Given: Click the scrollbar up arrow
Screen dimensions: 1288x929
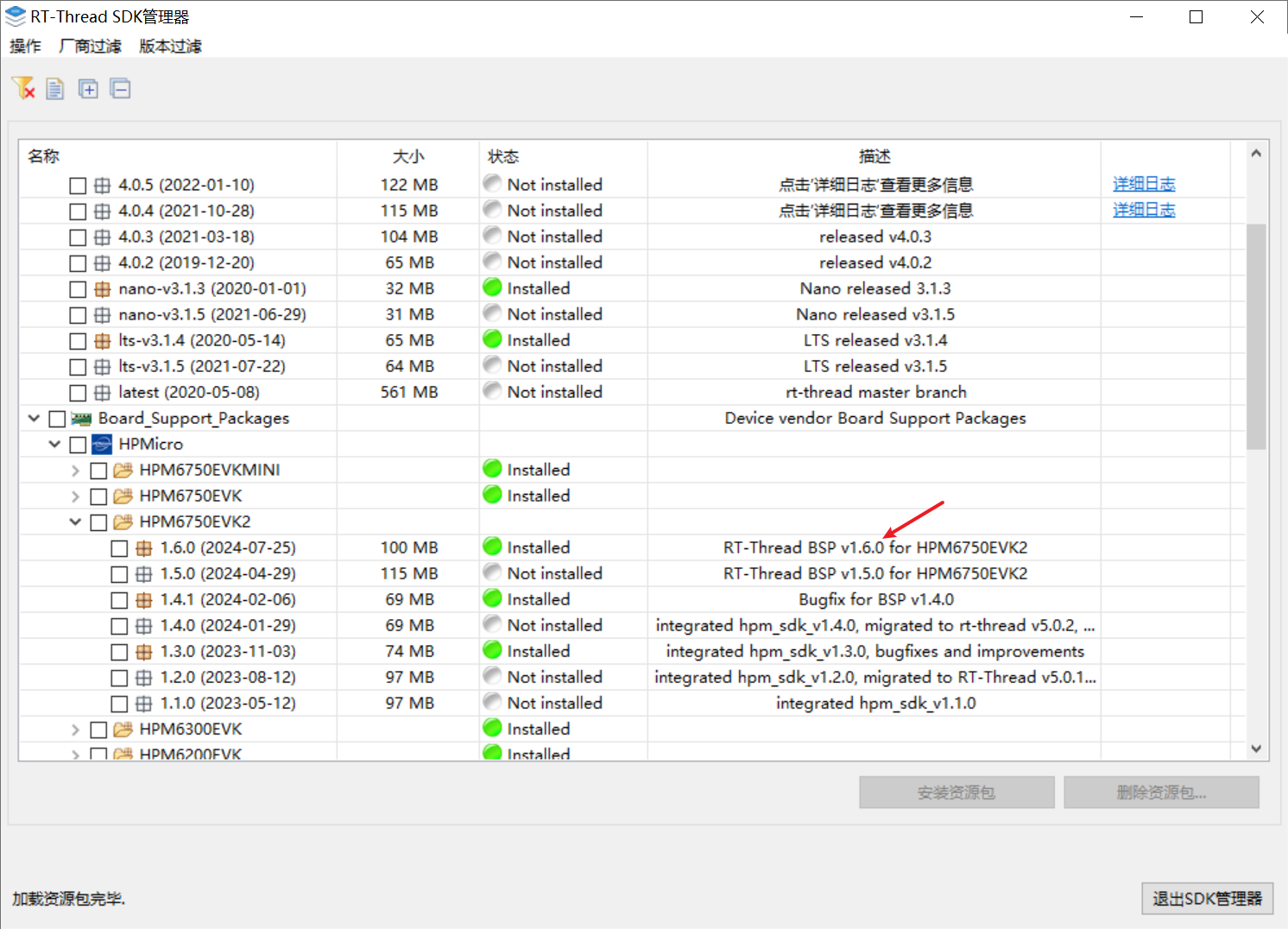Looking at the screenshot, I should tap(1256, 154).
